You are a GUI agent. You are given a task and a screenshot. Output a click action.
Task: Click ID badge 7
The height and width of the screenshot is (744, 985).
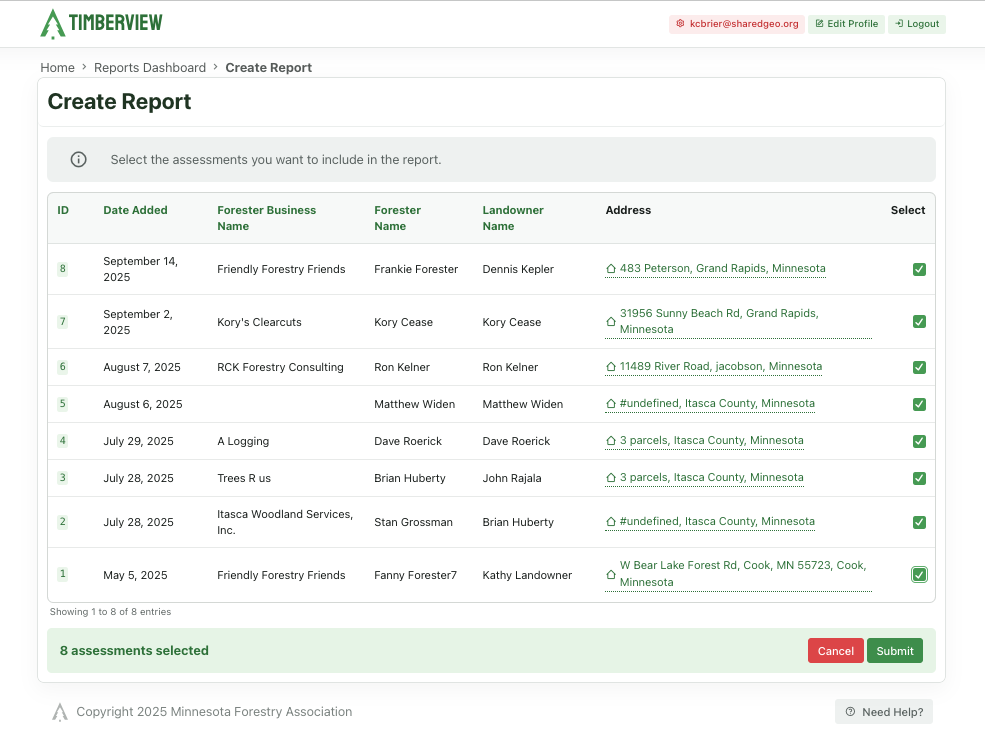(x=62, y=322)
